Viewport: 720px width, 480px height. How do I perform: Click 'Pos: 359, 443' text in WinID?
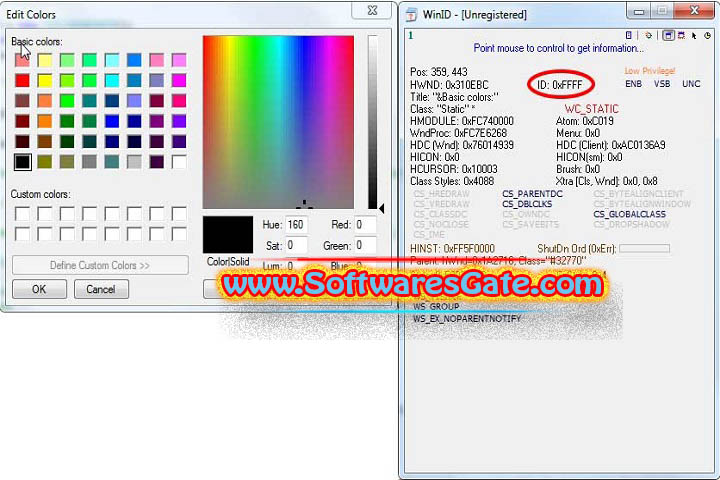(x=439, y=72)
